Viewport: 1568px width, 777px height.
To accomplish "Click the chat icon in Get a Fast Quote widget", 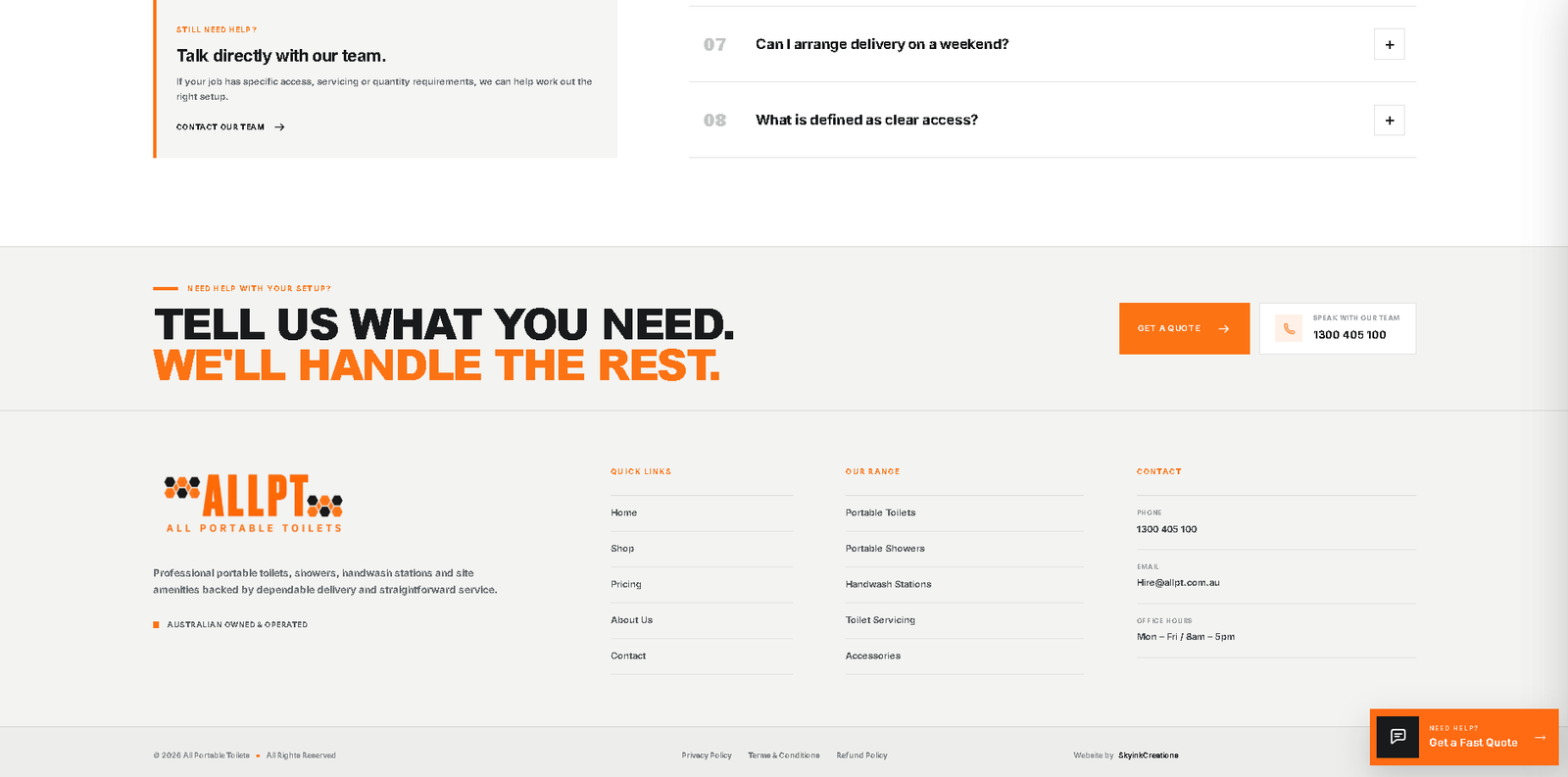I will (1397, 737).
